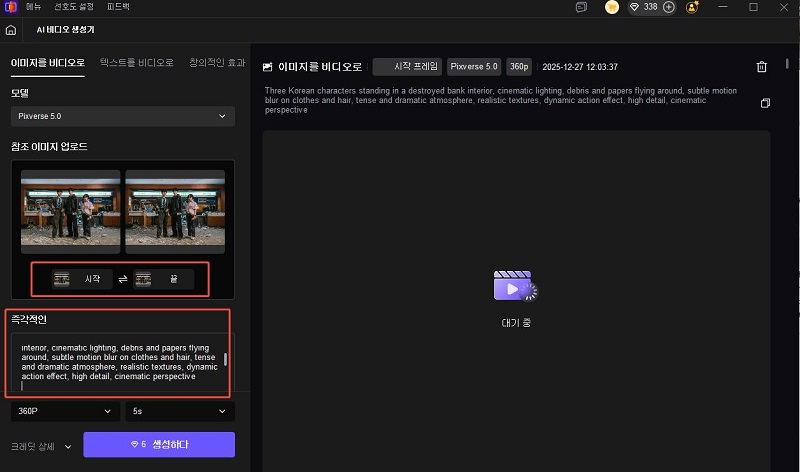The image size is (800, 472).
Task: Open the message panel icon in title bar
Action: [581, 7]
